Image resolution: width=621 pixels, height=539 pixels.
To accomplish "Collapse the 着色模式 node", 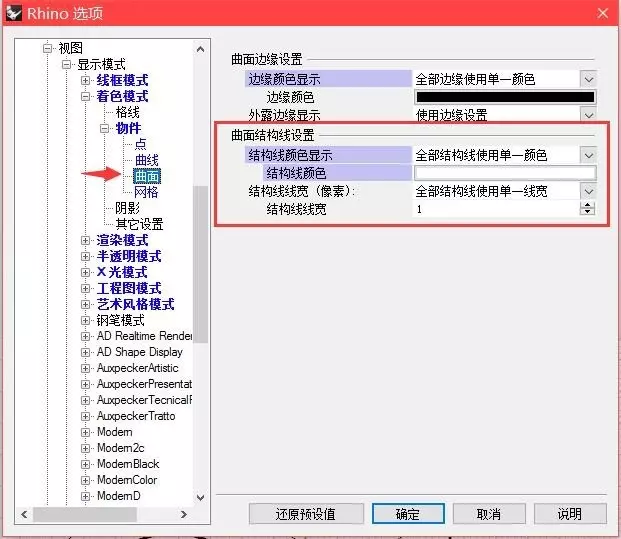I will click(85, 96).
